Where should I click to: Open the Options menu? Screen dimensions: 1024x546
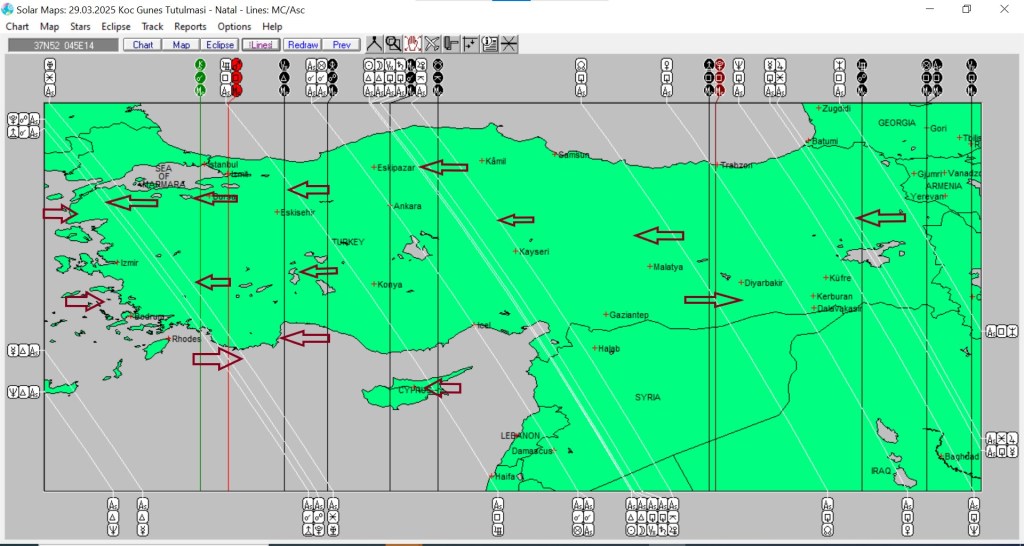click(234, 27)
